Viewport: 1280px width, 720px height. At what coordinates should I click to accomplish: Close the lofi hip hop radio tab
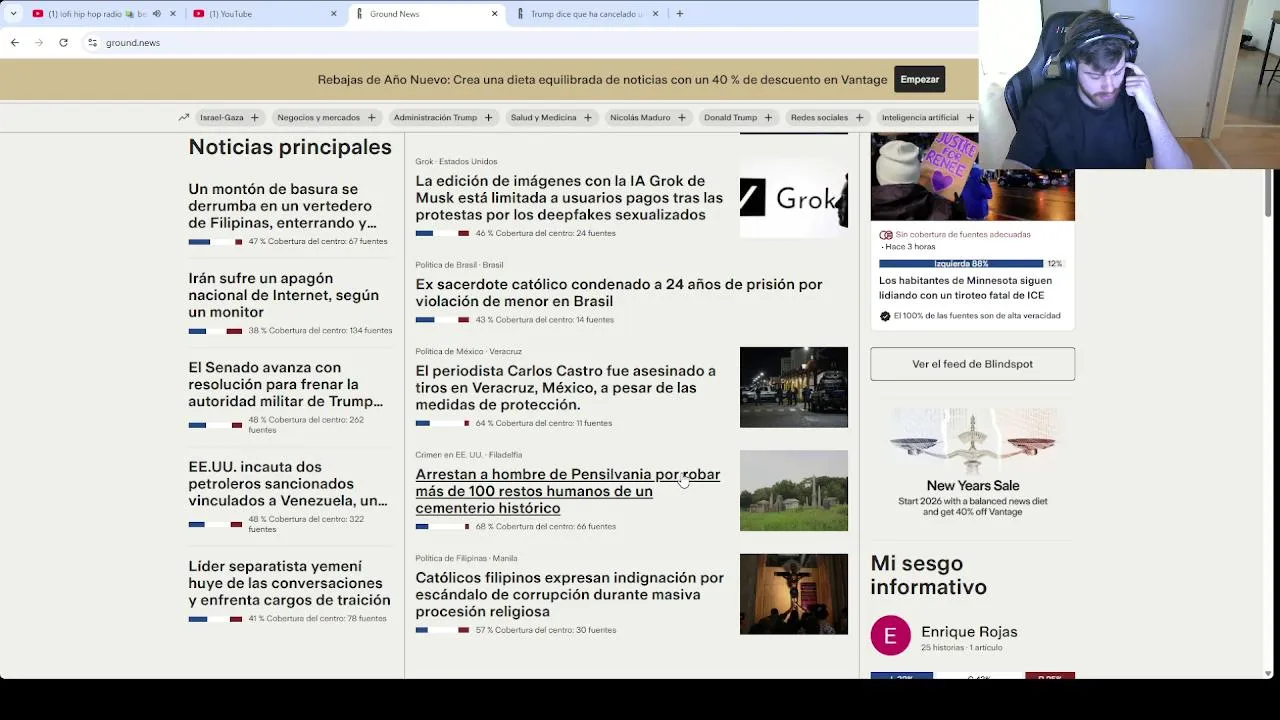pos(173,14)
